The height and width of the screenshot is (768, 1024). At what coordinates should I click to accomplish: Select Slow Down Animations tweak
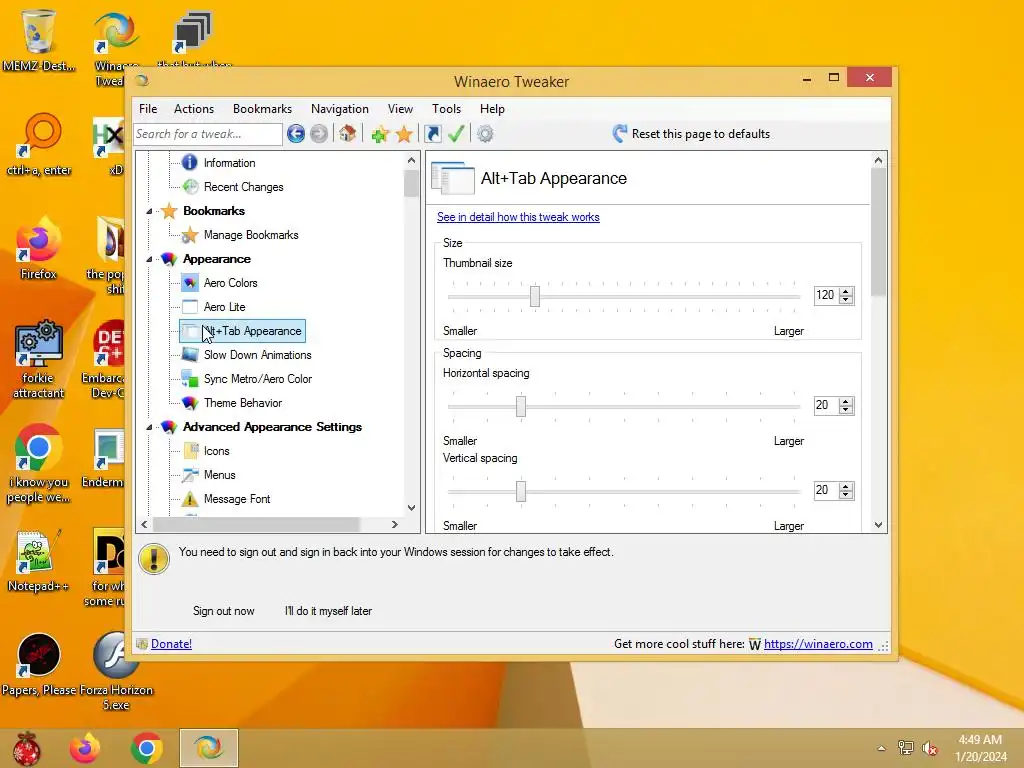pyautogui.click(x=257, y=355)
